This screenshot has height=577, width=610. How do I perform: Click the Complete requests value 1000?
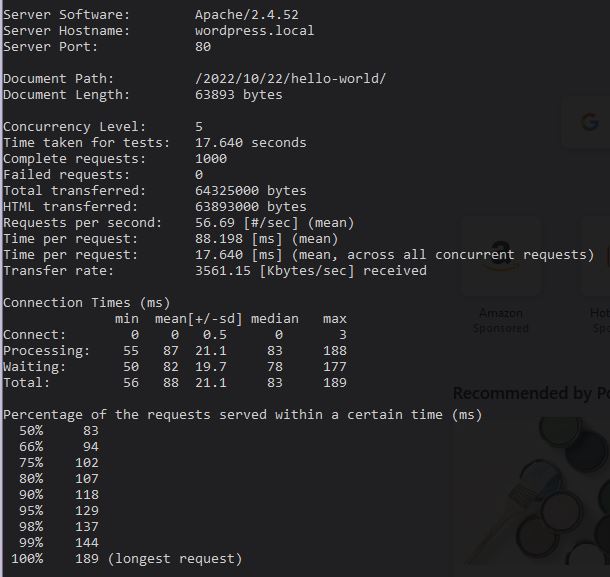(211, 159)
